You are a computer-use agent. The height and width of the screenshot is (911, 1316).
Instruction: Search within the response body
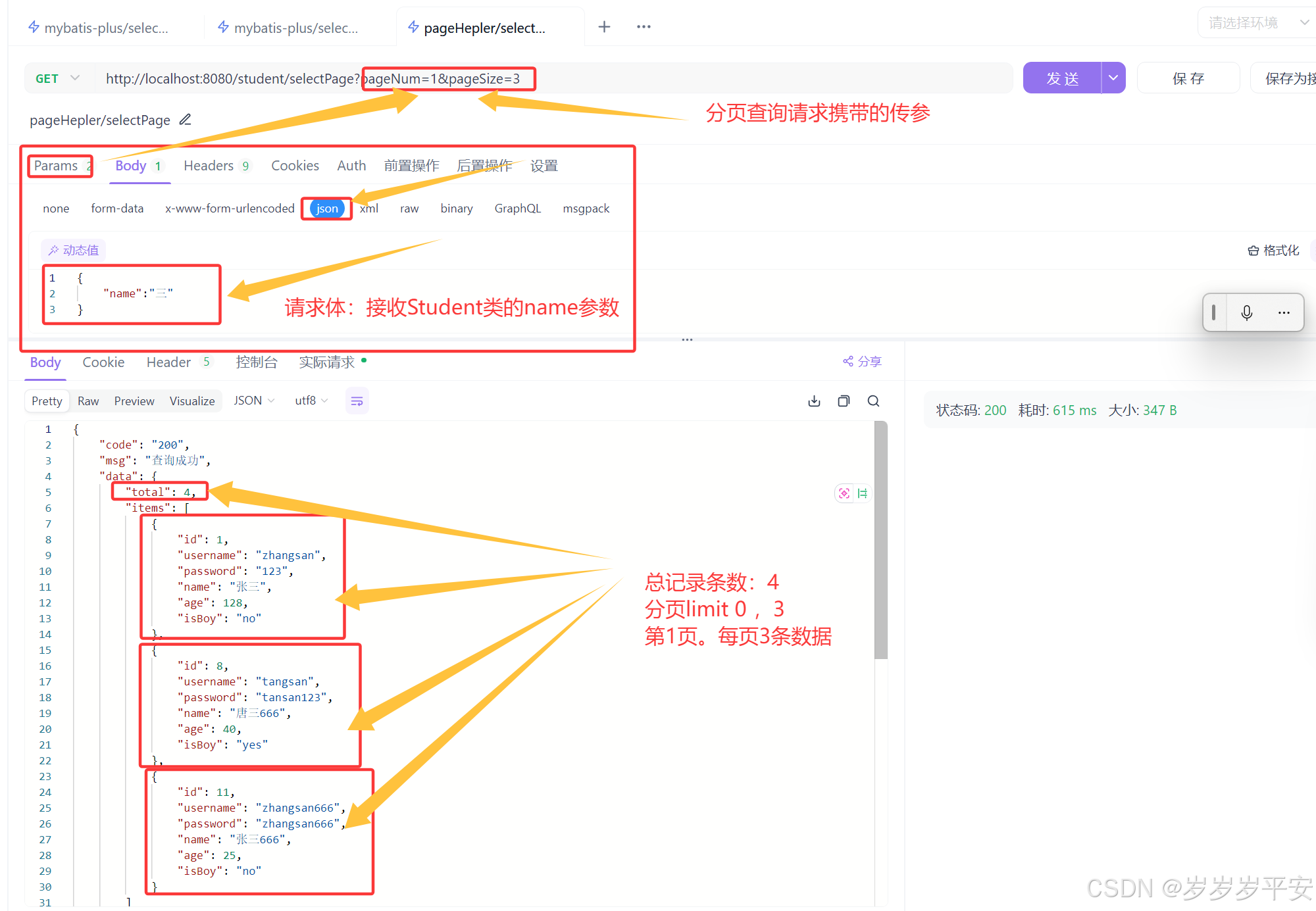click(873, 401)
